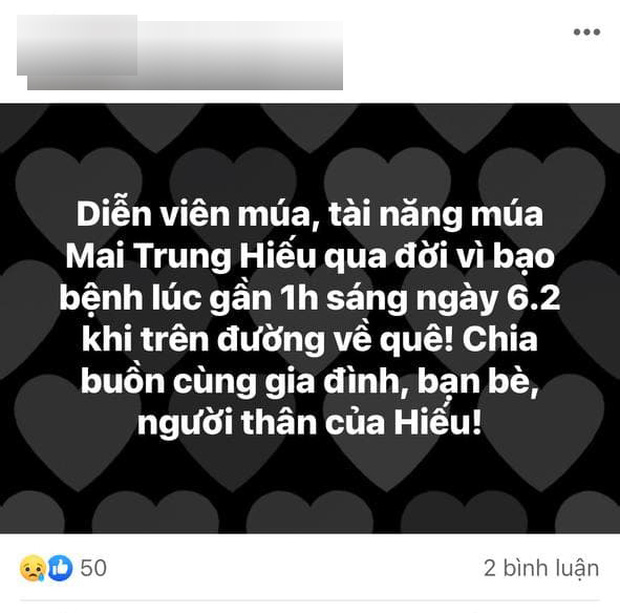Click the last line "người thân của Hiếu!"

310,424
